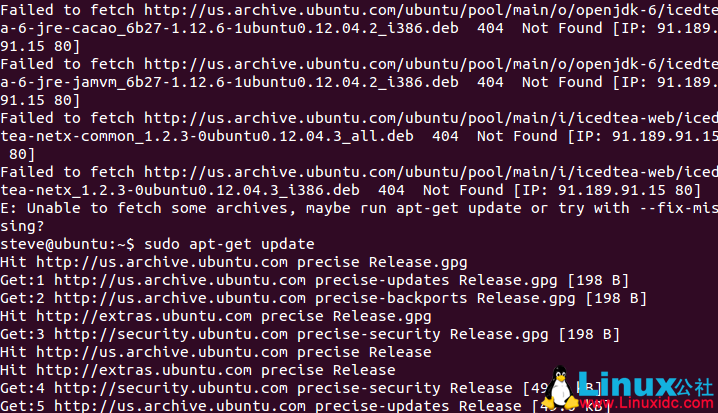
Task: Click the blue Linux公社 logo text
Action: click(646, 384)
